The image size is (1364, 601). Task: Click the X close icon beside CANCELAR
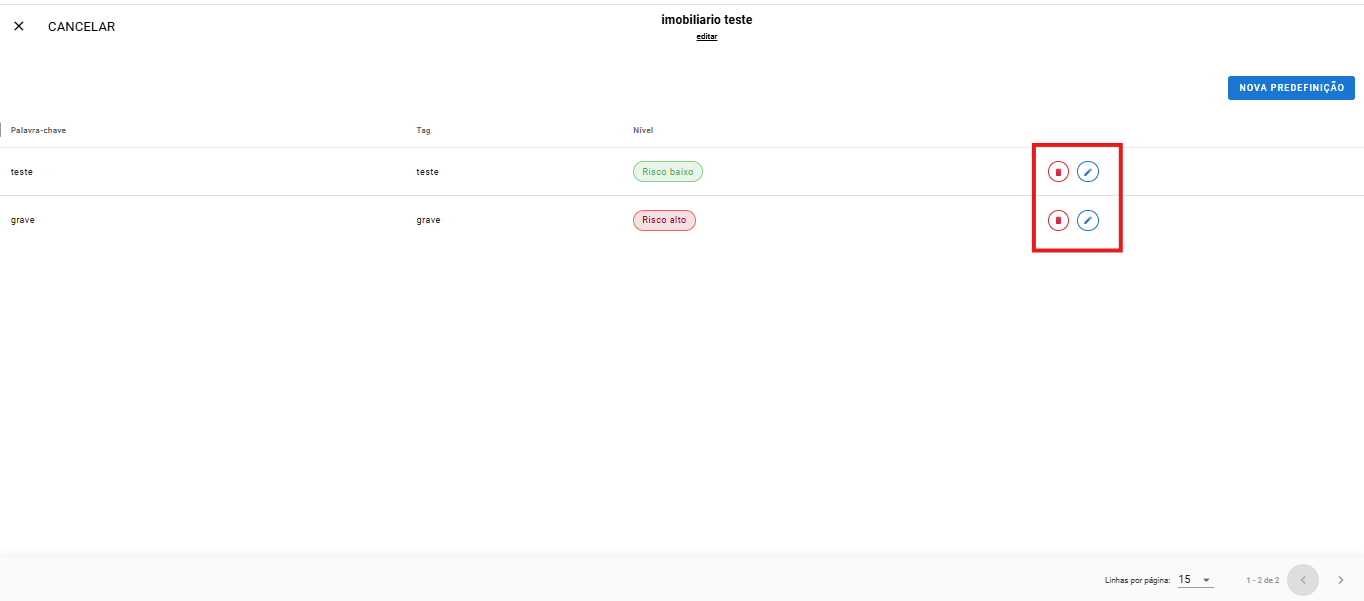[19, 27]
